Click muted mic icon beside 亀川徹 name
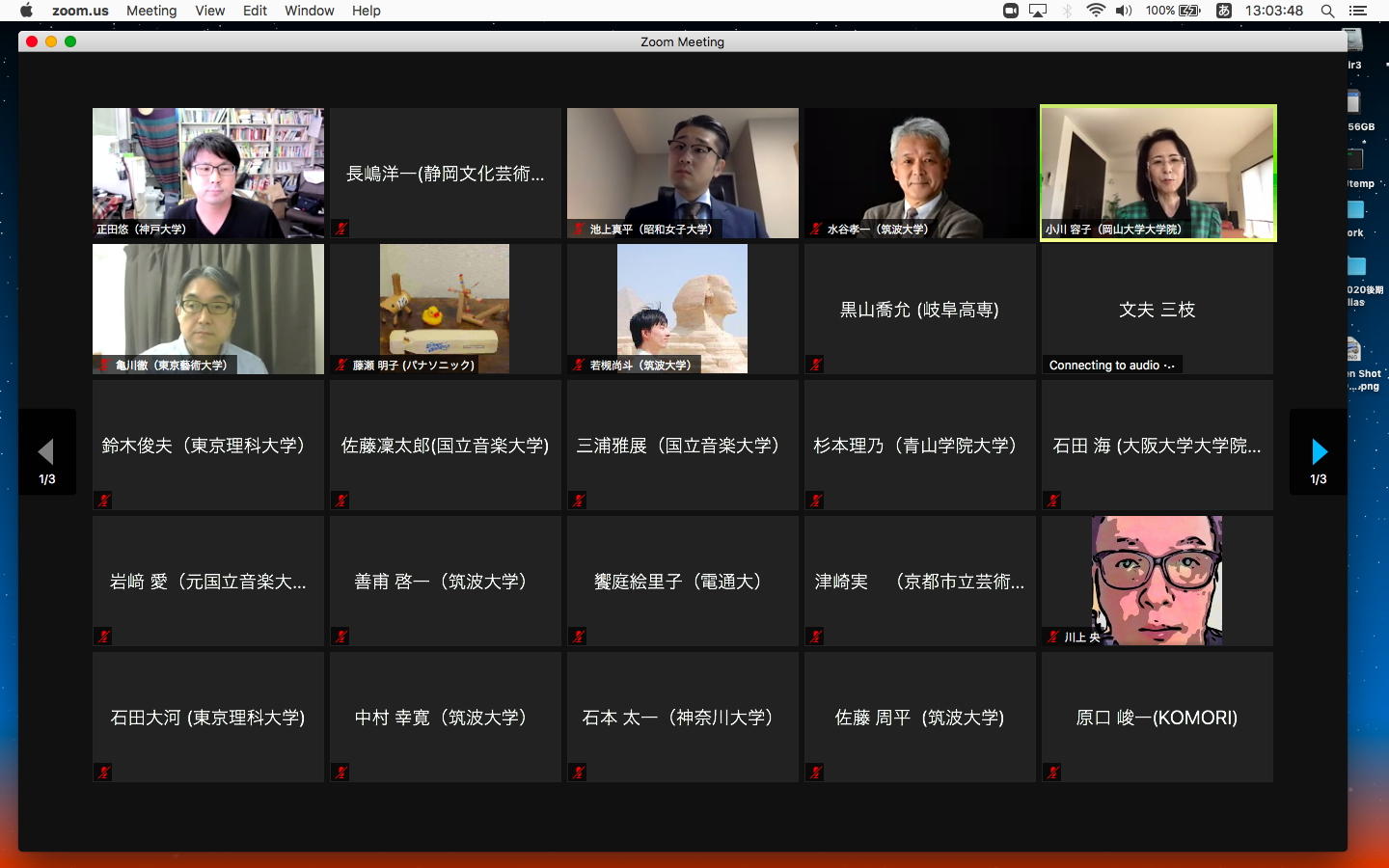This screenshot has width=1389, height=868. (x=104, y=366)
